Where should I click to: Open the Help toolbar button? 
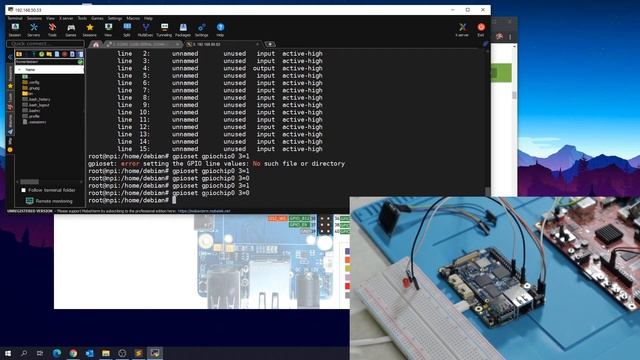coord(220,30)
